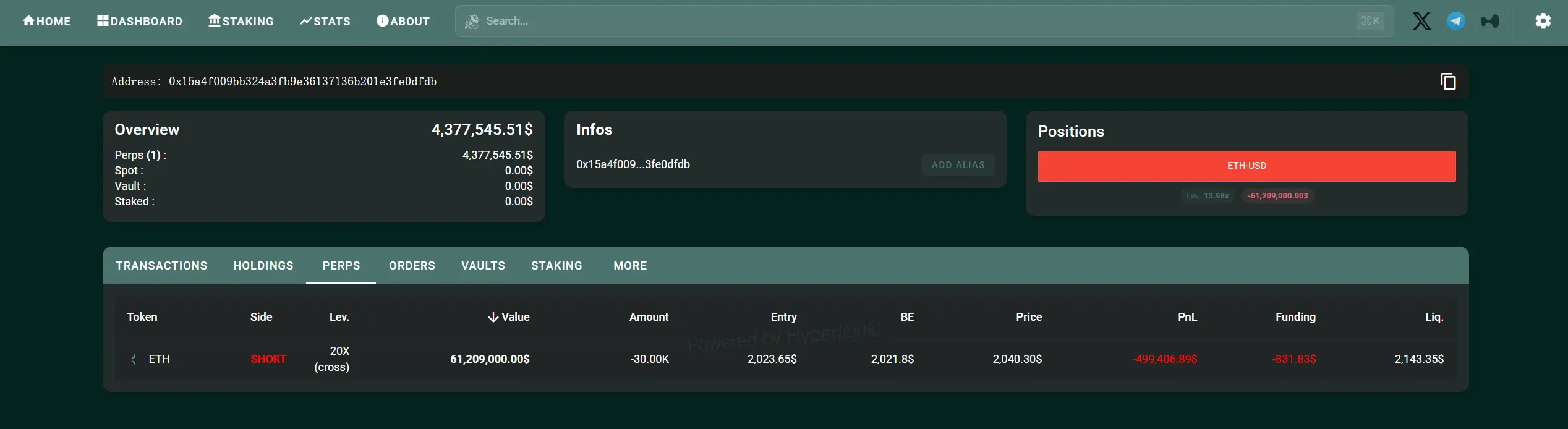Sort table by PnL column header
1568x429 pixels.
pos(1187,317)
